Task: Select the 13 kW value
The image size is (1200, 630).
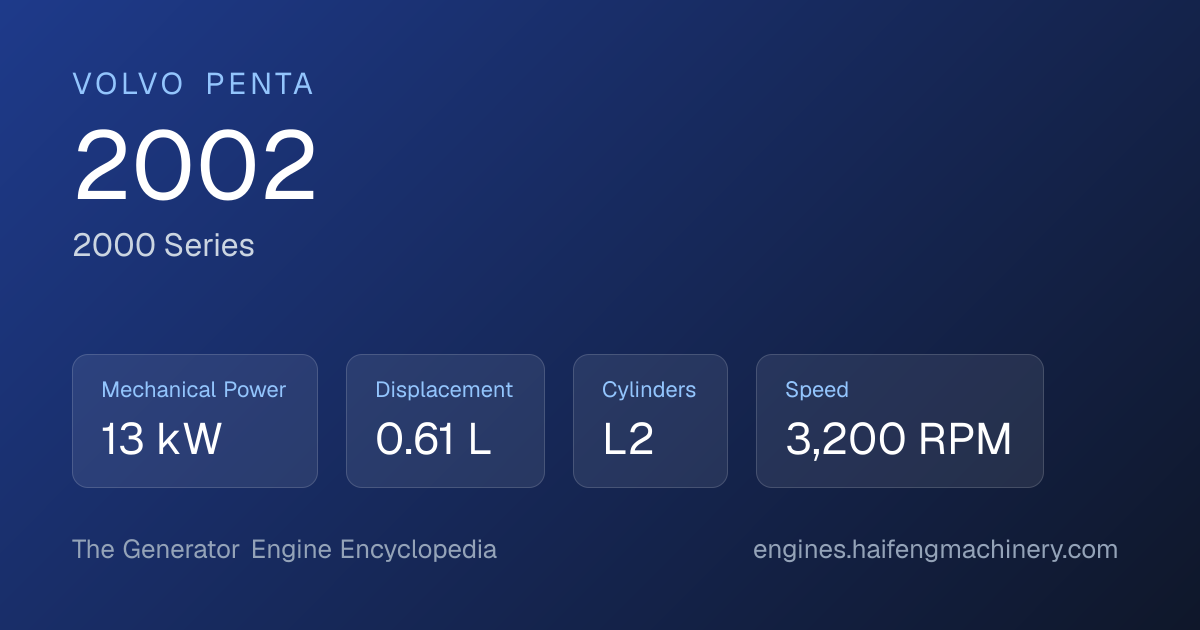Action: coord(161,440)
